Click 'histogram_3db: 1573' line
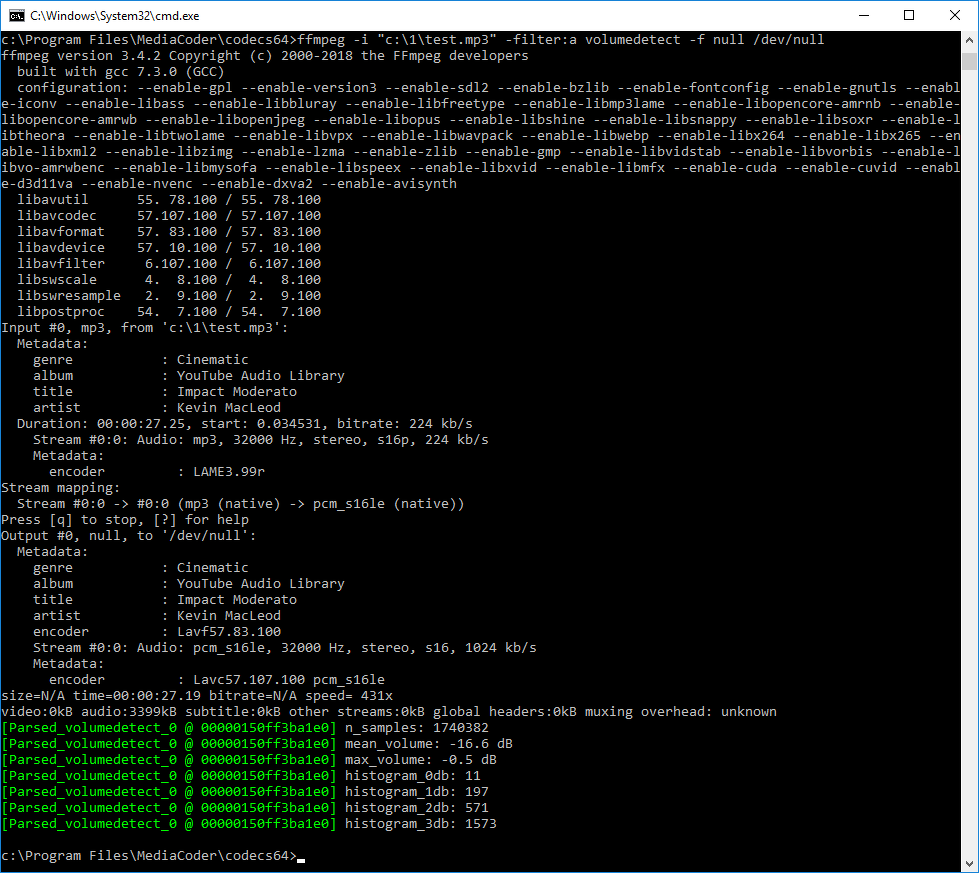The height and width of the screenshot is (873, 979). 249,824
